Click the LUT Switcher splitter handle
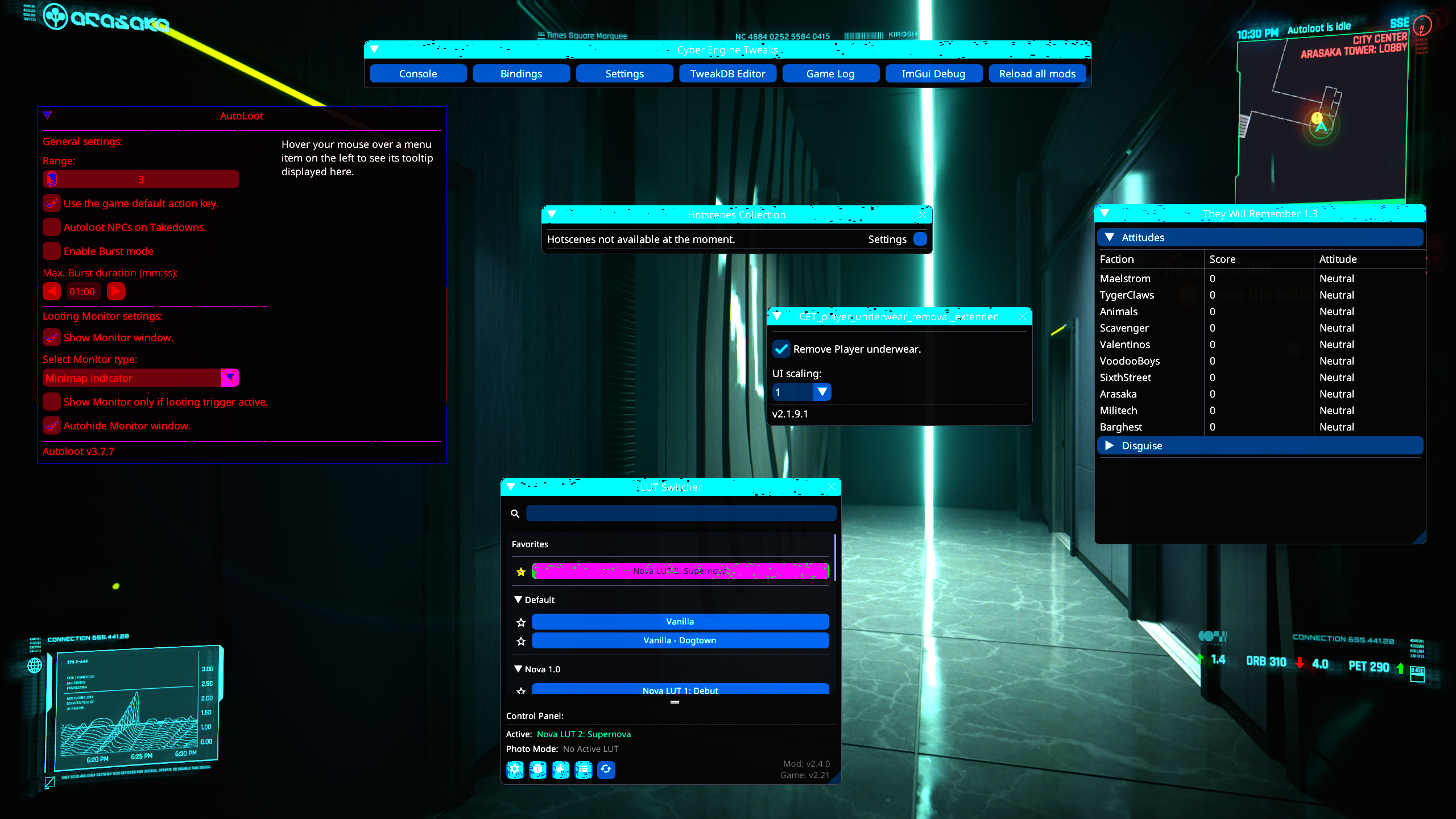1456x819 pixels. 675,702
